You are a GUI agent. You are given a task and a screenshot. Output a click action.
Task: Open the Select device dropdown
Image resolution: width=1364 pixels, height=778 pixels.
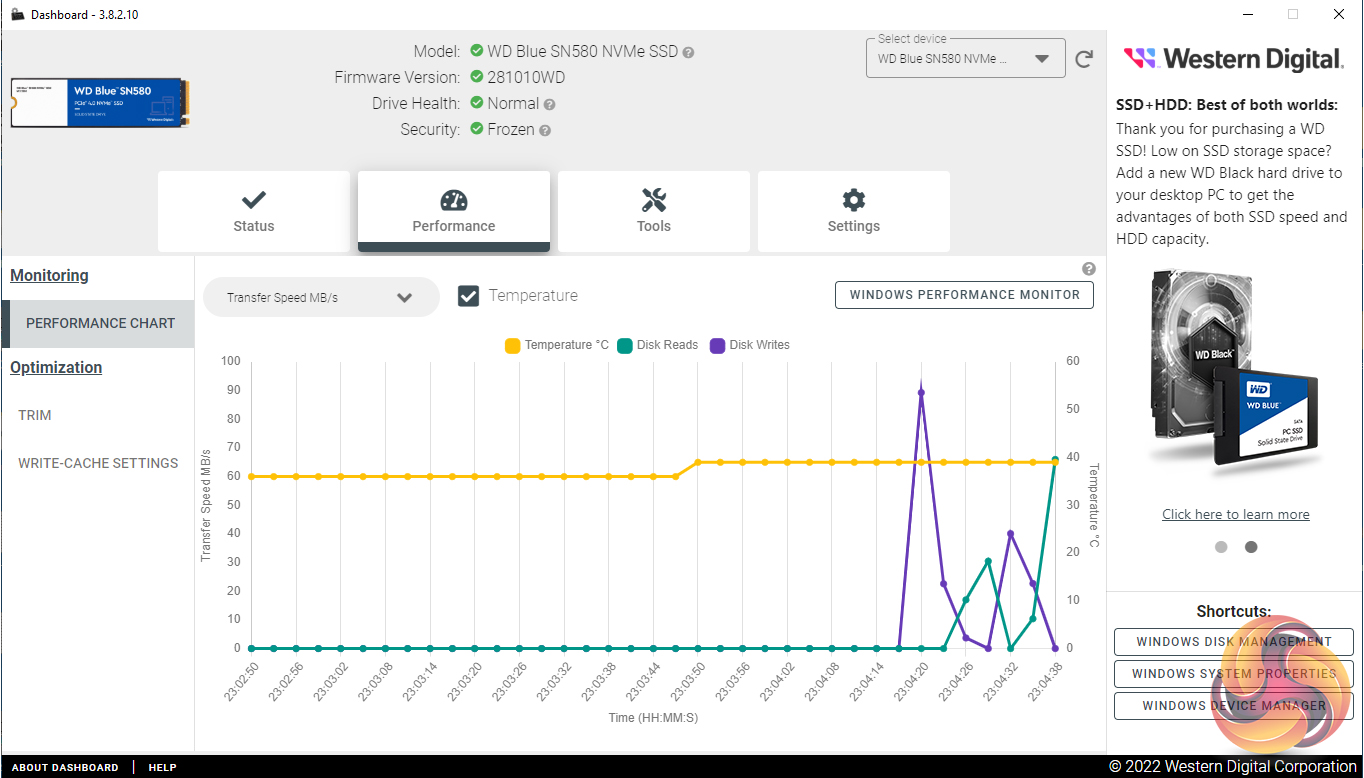pyautogui.click(x=964, y=59)
